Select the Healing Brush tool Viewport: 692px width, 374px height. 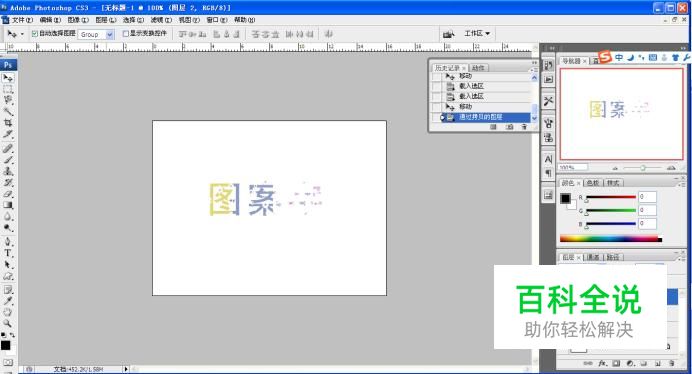(8, 148)
